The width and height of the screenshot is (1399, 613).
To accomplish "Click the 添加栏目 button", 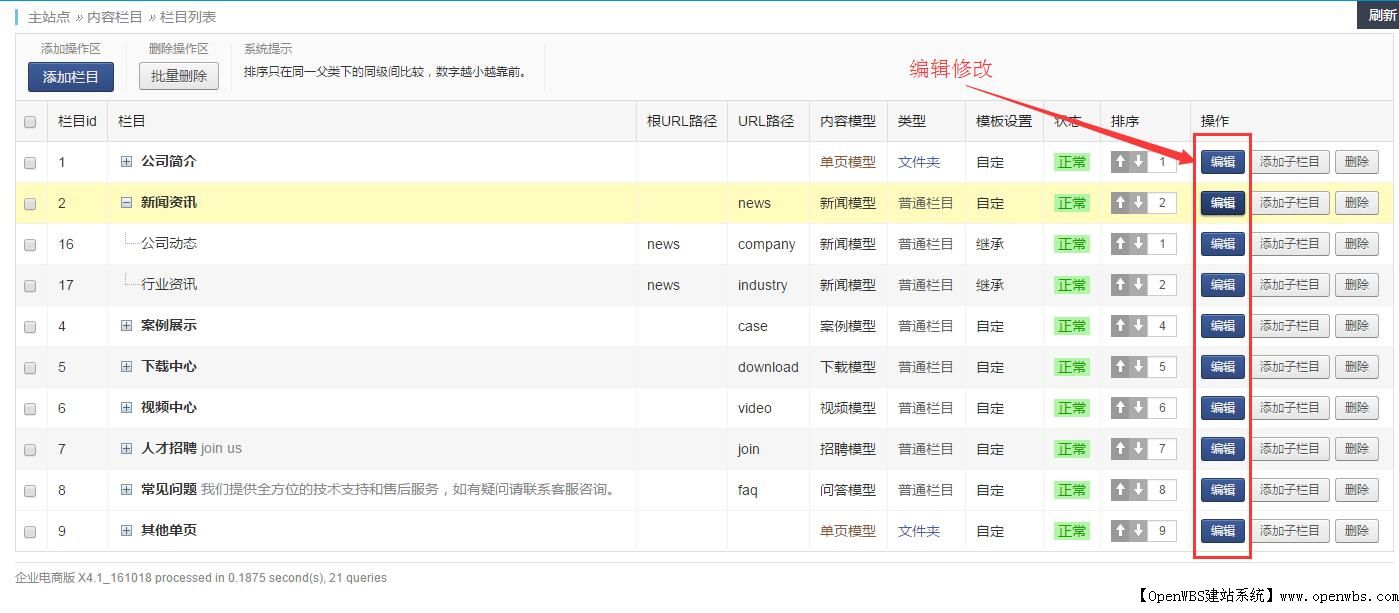I will 70,77.
